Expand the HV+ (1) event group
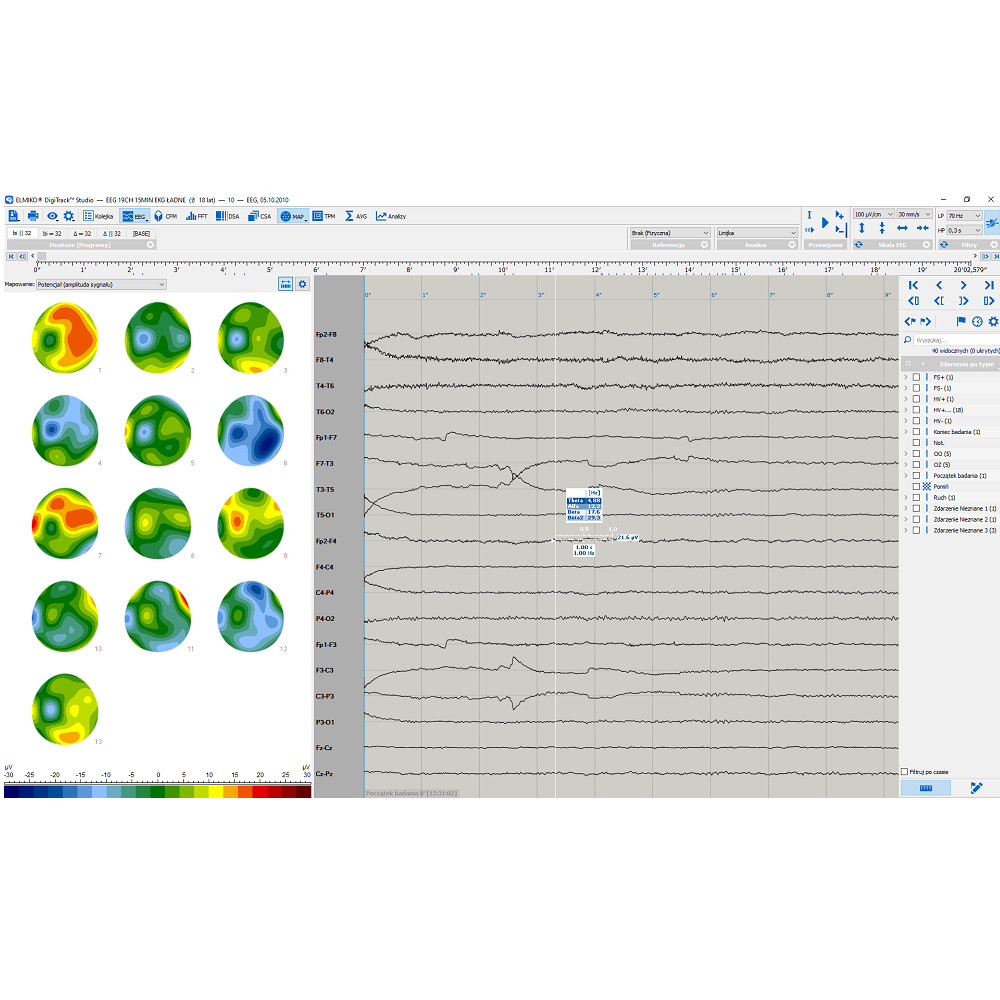Image resolution: width=1000 pixels, height=1000 pixels. [x=906, y=399]
